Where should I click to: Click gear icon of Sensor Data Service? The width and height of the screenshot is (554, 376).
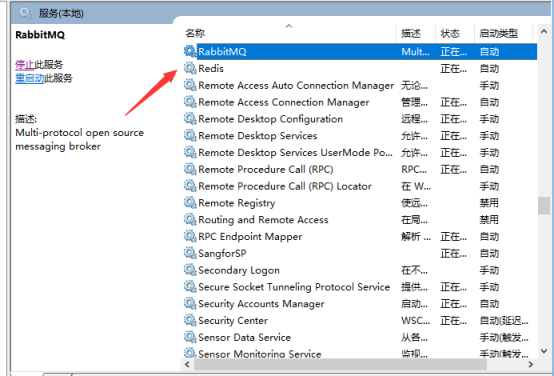[190, 337]
